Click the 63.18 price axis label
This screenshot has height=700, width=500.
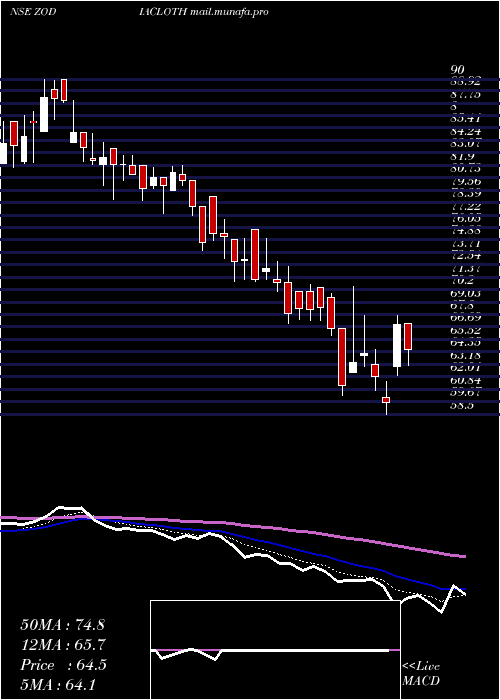tap(465, 356)
